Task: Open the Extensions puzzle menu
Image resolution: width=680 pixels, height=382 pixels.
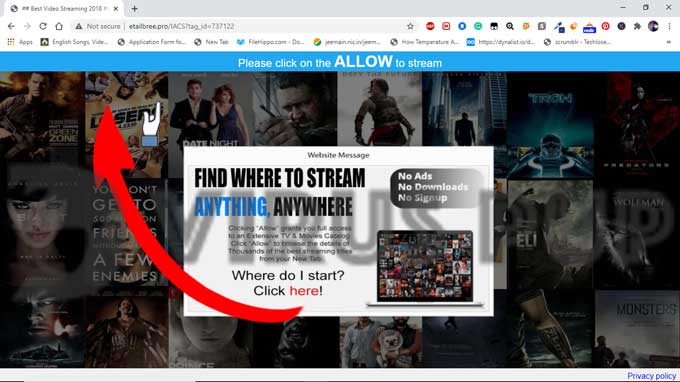Action: tap(637, 26)
